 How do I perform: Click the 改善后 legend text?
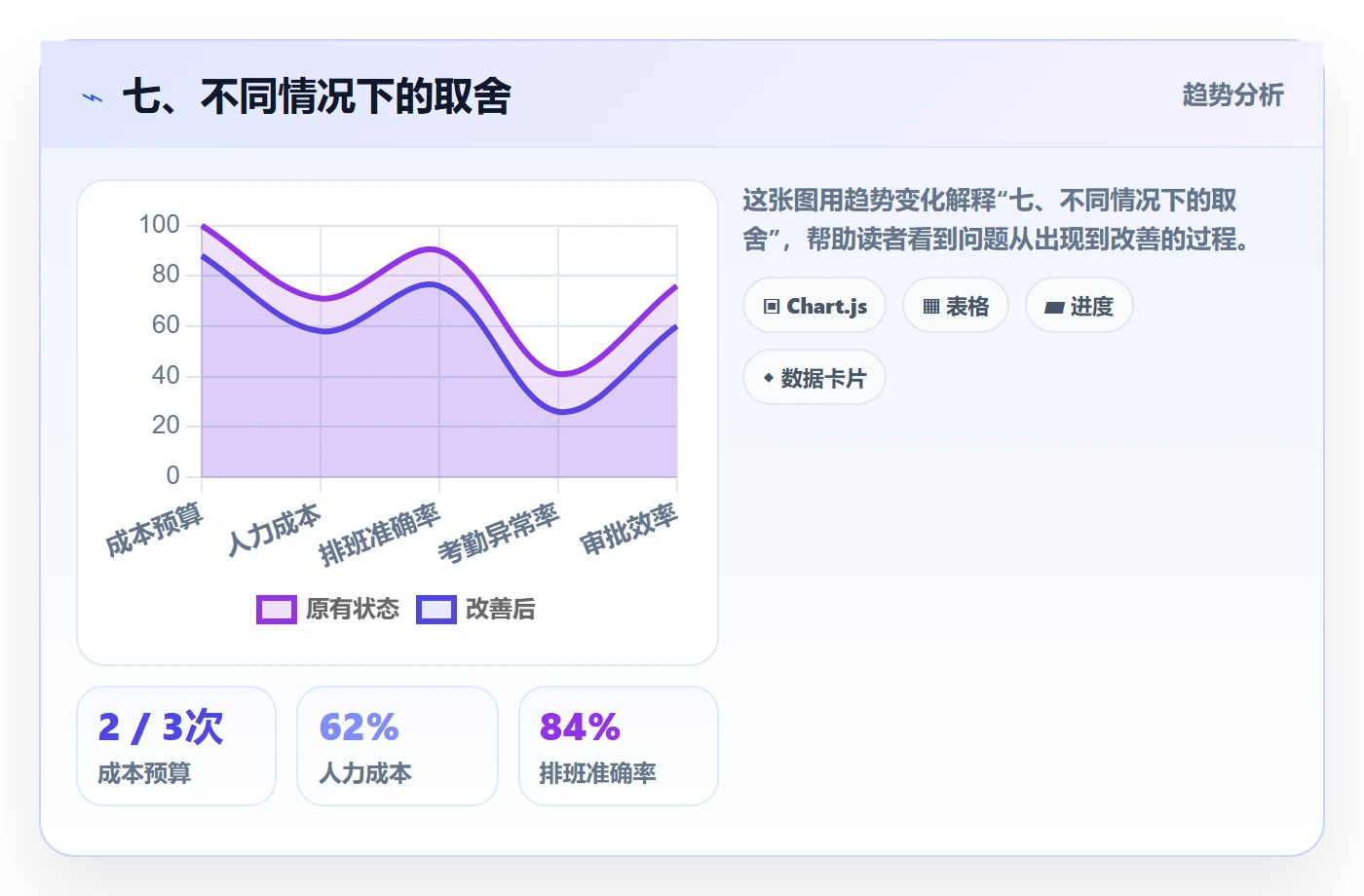coord(501,610)
